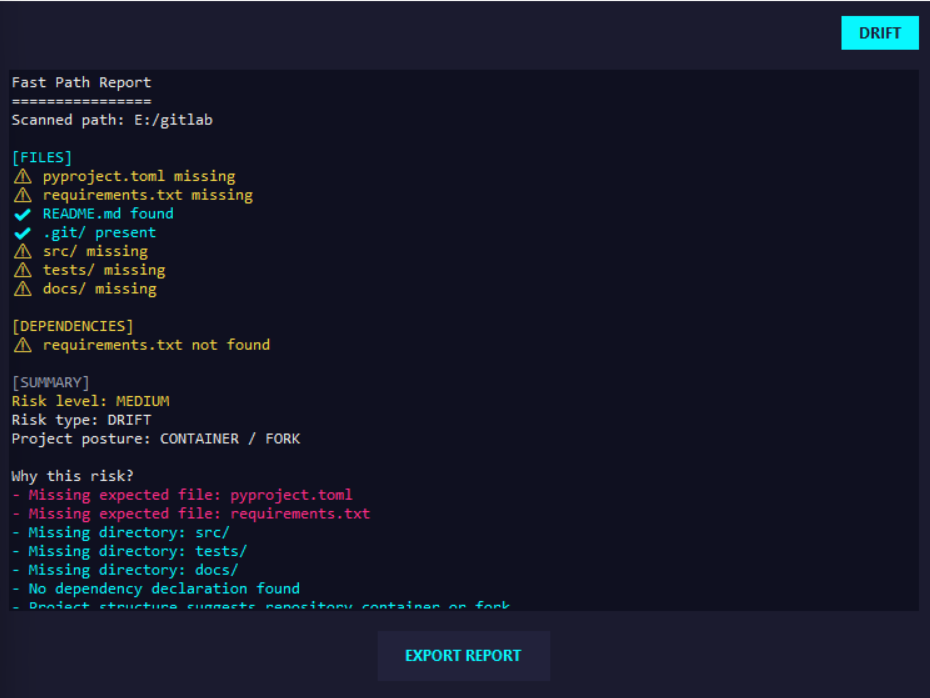Click '.git/ present' text
The height and width of the screenshot is (698, 930).
[x=99, y=232]
